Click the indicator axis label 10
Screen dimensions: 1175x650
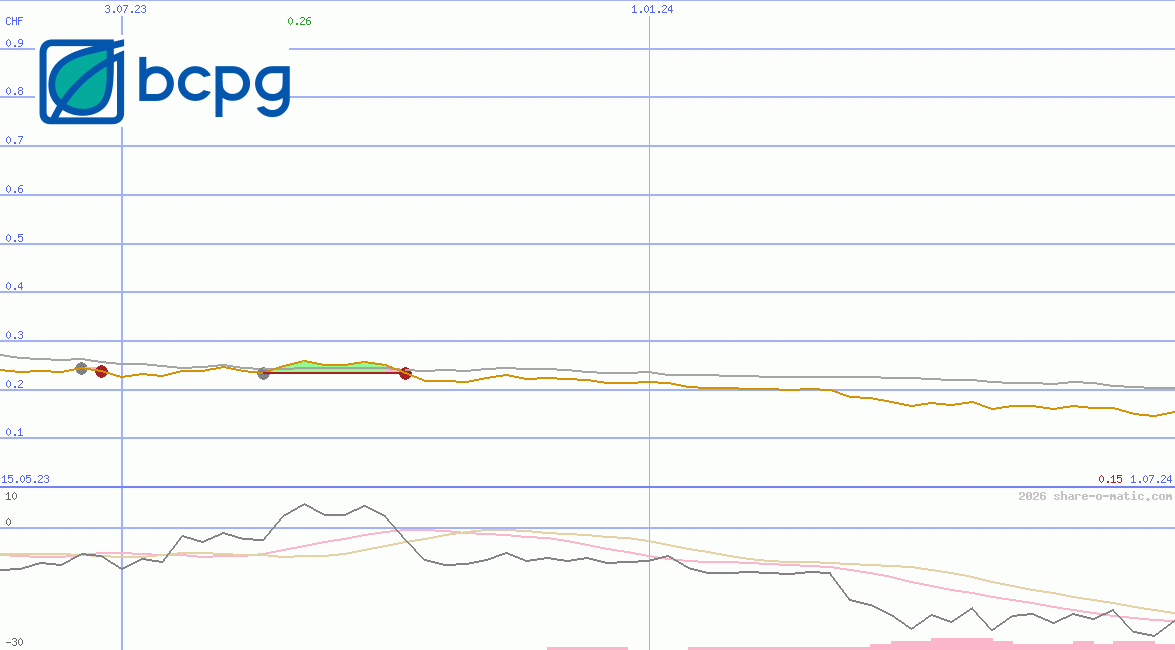click(x=11, y=496)
